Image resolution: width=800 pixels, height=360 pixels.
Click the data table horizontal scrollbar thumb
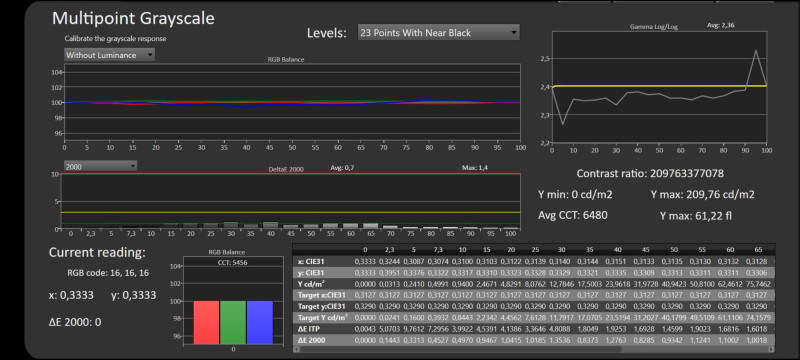coord(461,350)
